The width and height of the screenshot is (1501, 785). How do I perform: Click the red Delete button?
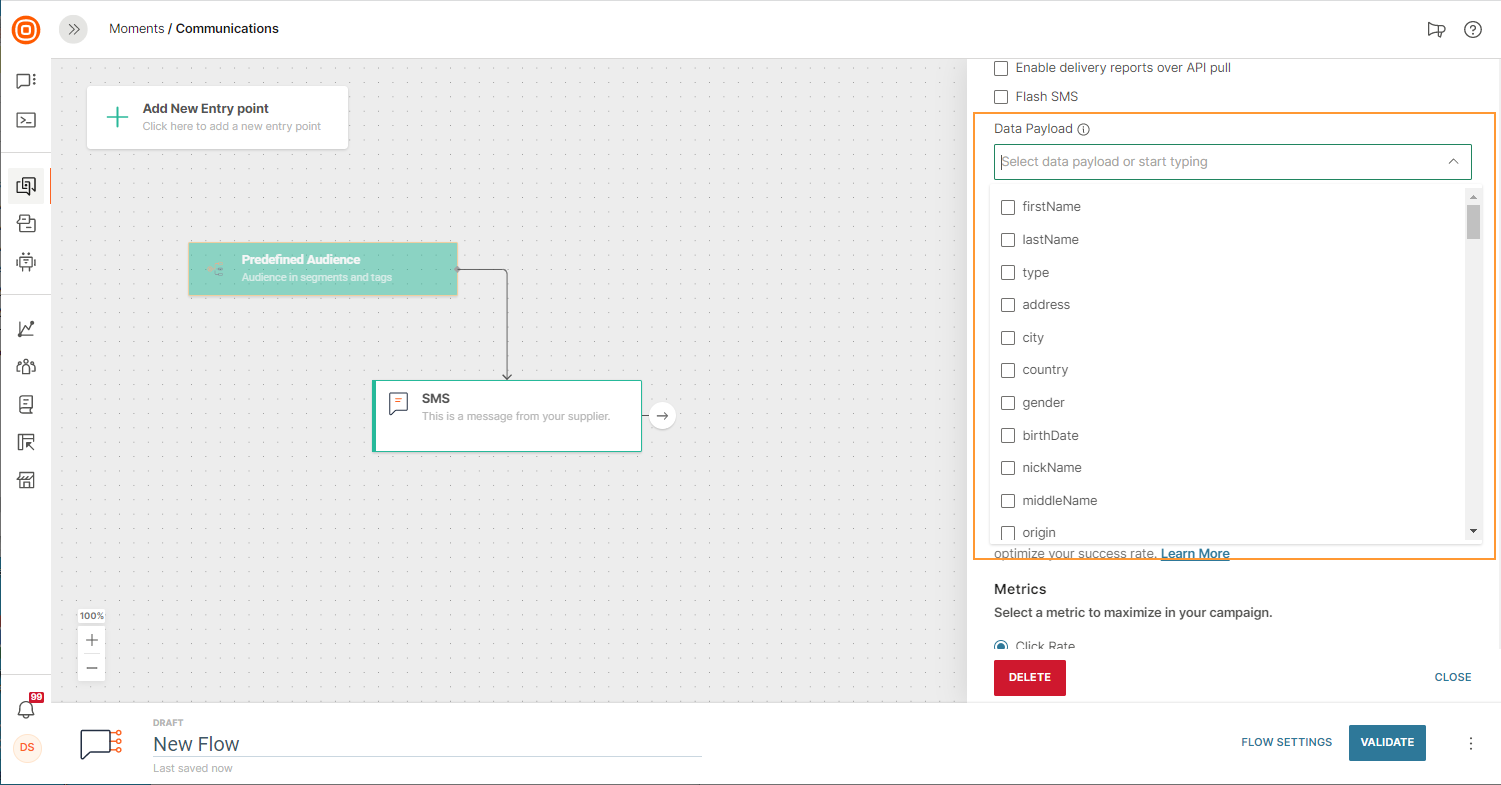[x=1029, y=677]
